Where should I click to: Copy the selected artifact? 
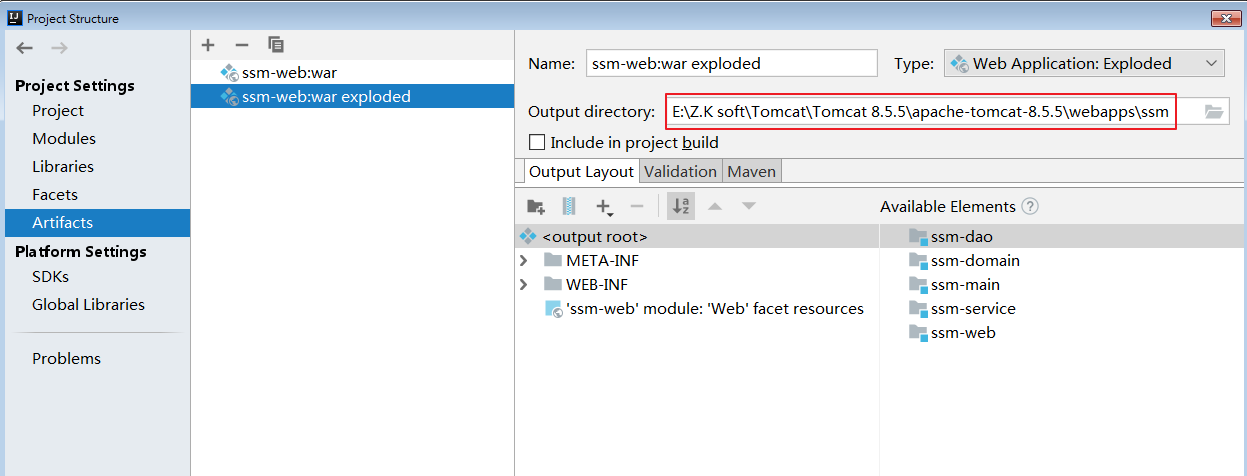(276, 45)
